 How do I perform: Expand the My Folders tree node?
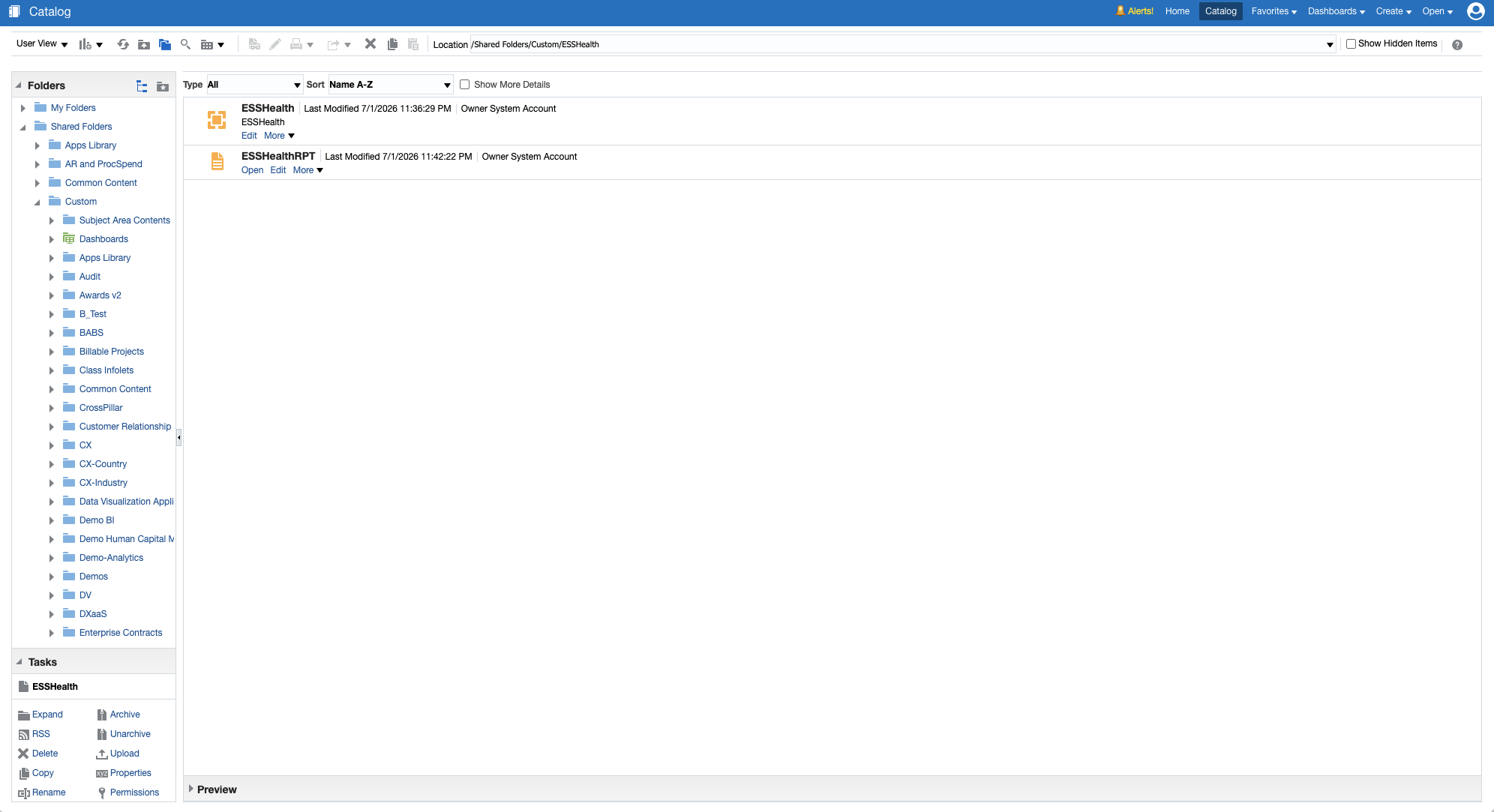coord(23,108)
